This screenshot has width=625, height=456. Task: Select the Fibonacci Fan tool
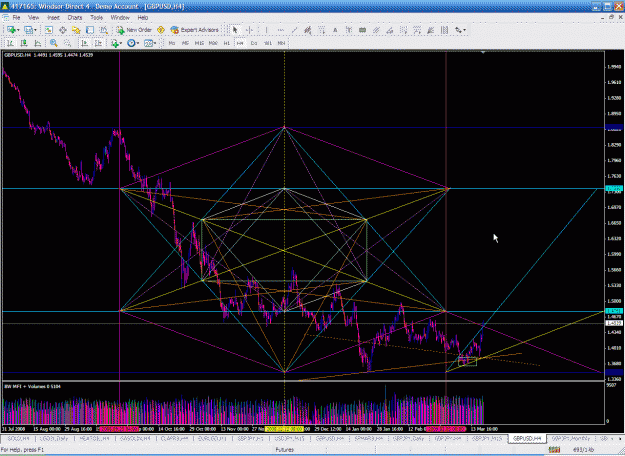coord(430,30)
